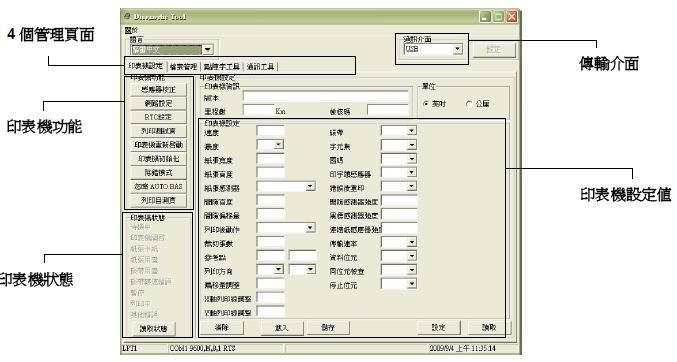This screenshot has height=362, width=677.
Task: Click the 網路設定 button
Action: pos(158,103)
